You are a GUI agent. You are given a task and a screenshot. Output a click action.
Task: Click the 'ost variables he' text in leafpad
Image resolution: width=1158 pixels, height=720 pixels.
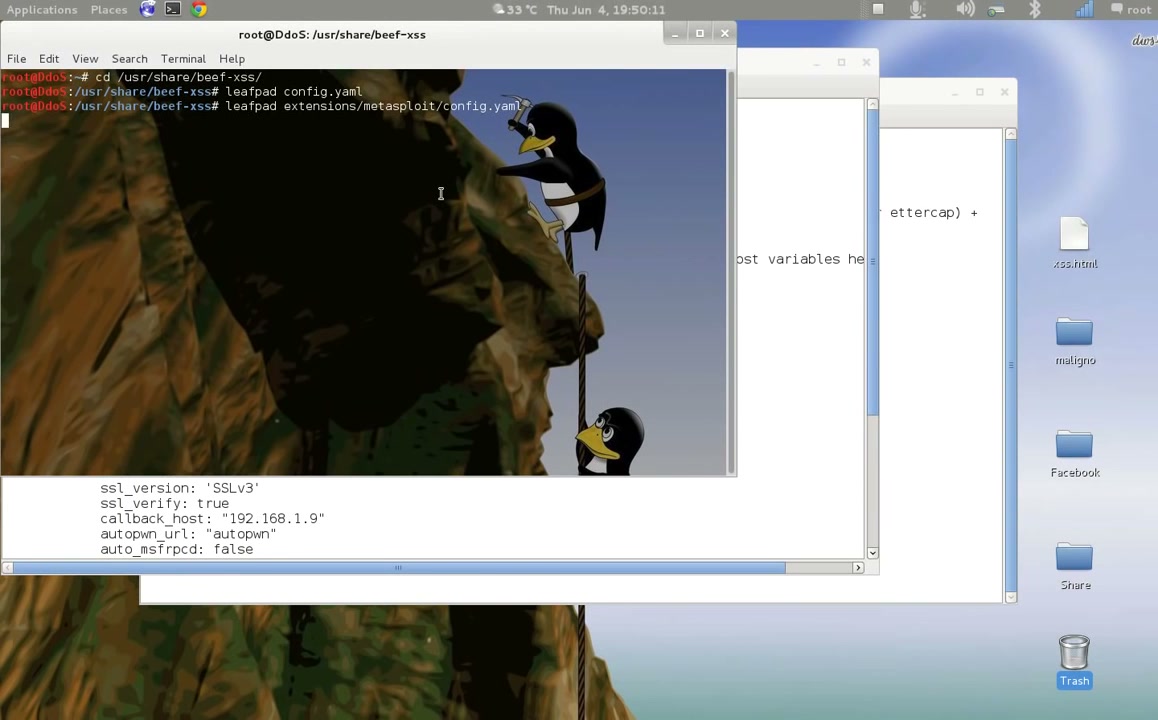[801, 259]
